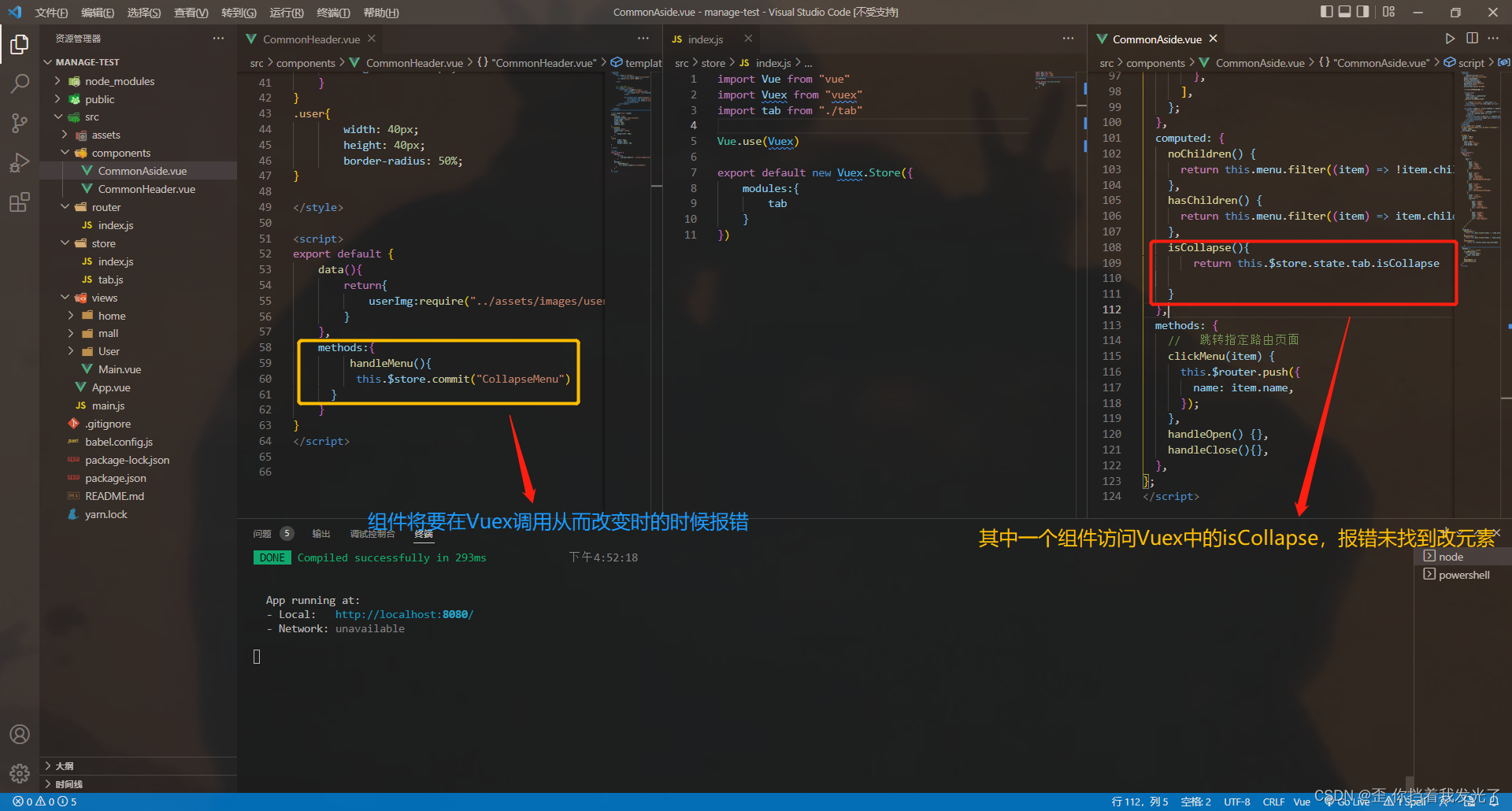Image resolution: width=1512 pixels, height=811 pixels.
Task: Toggle bottom panel visibility
Action: pos(1345,12)
